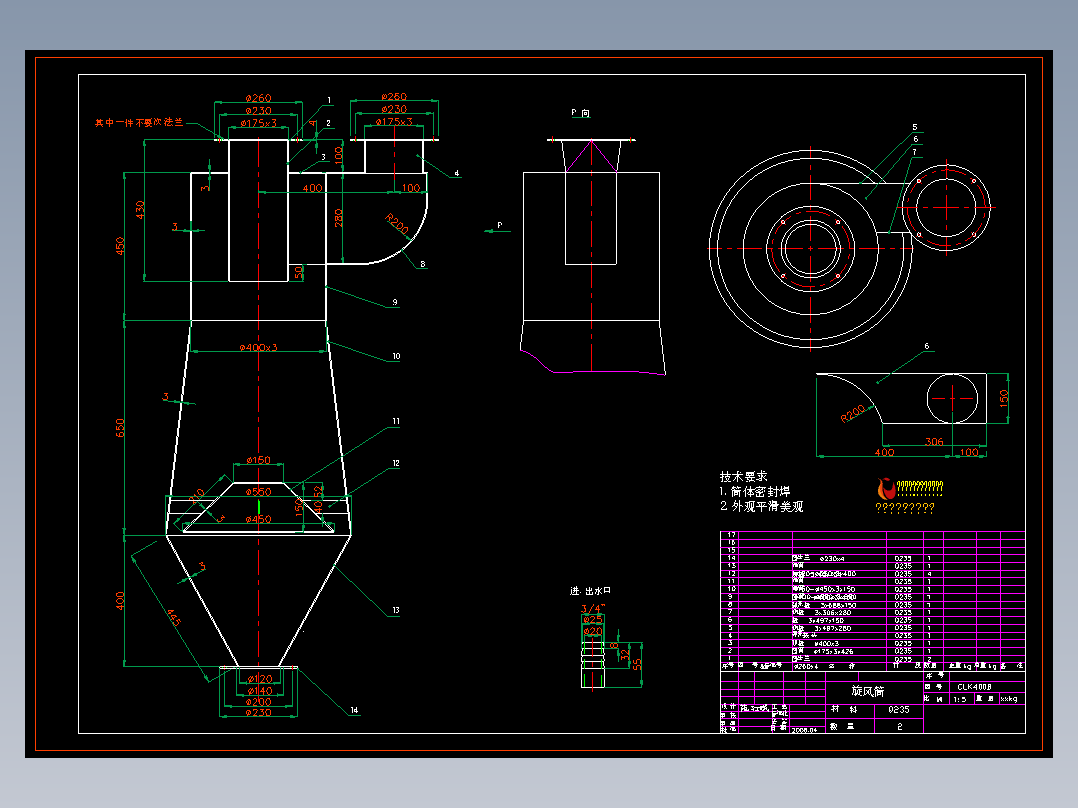Select the "ø175x3x426" entry in parts row 2
1078x808 pixels.
click(x=833, y=651)
